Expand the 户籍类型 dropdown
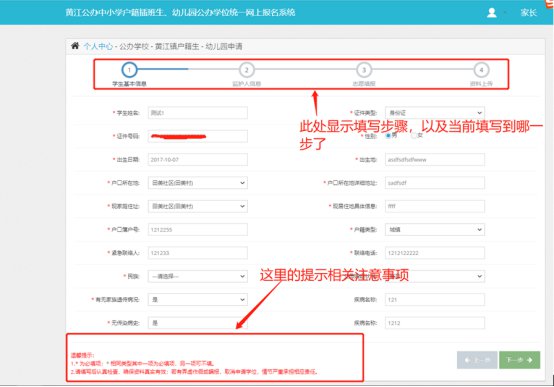 [435, 229]
